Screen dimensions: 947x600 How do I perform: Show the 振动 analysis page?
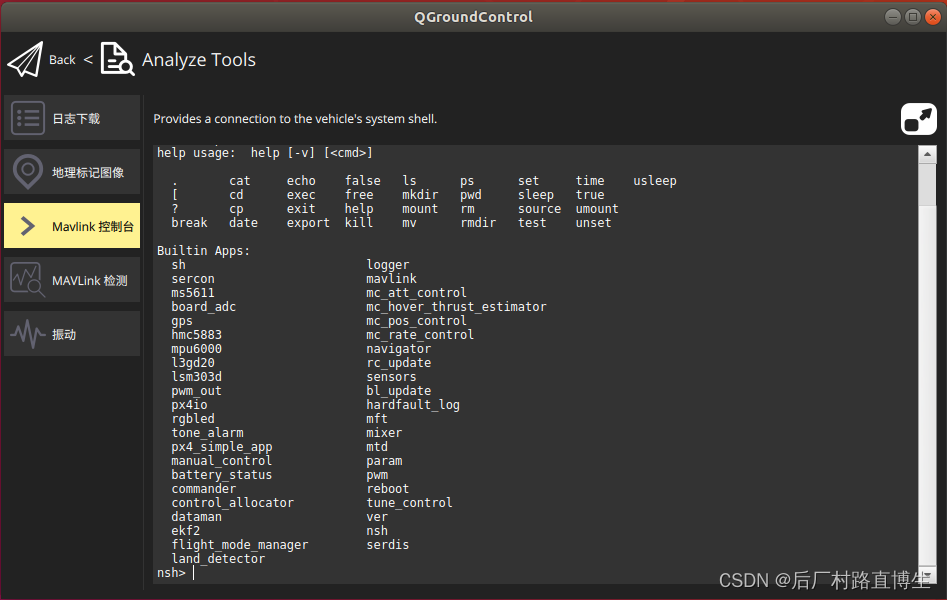click(64, 335)
